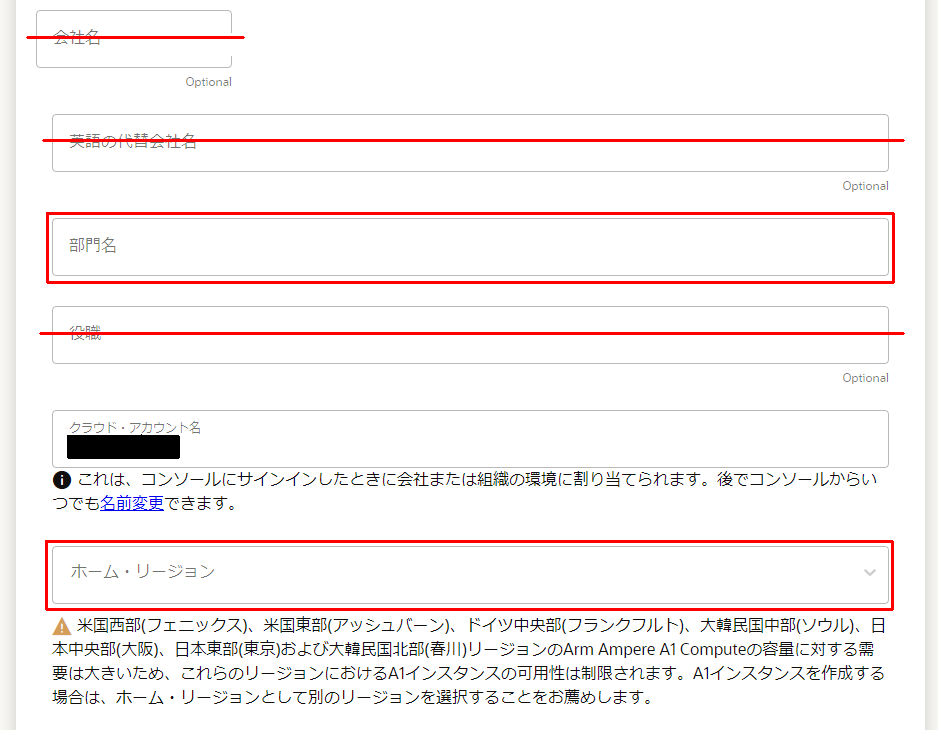Click into the 部門名 input field
The image size is (938, 730).
(x=470, y=247)
